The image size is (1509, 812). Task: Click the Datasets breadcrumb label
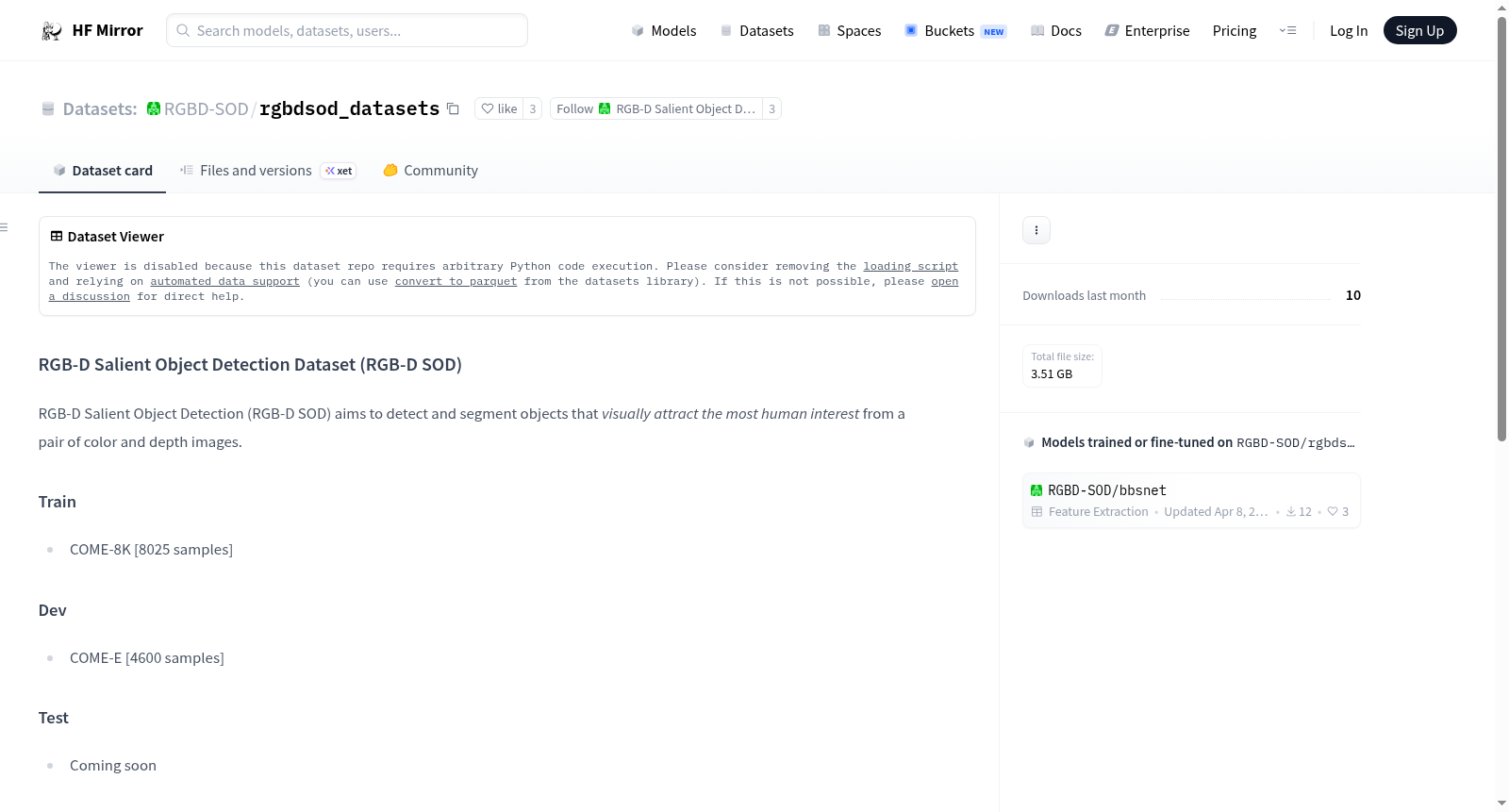pos(100,108)
